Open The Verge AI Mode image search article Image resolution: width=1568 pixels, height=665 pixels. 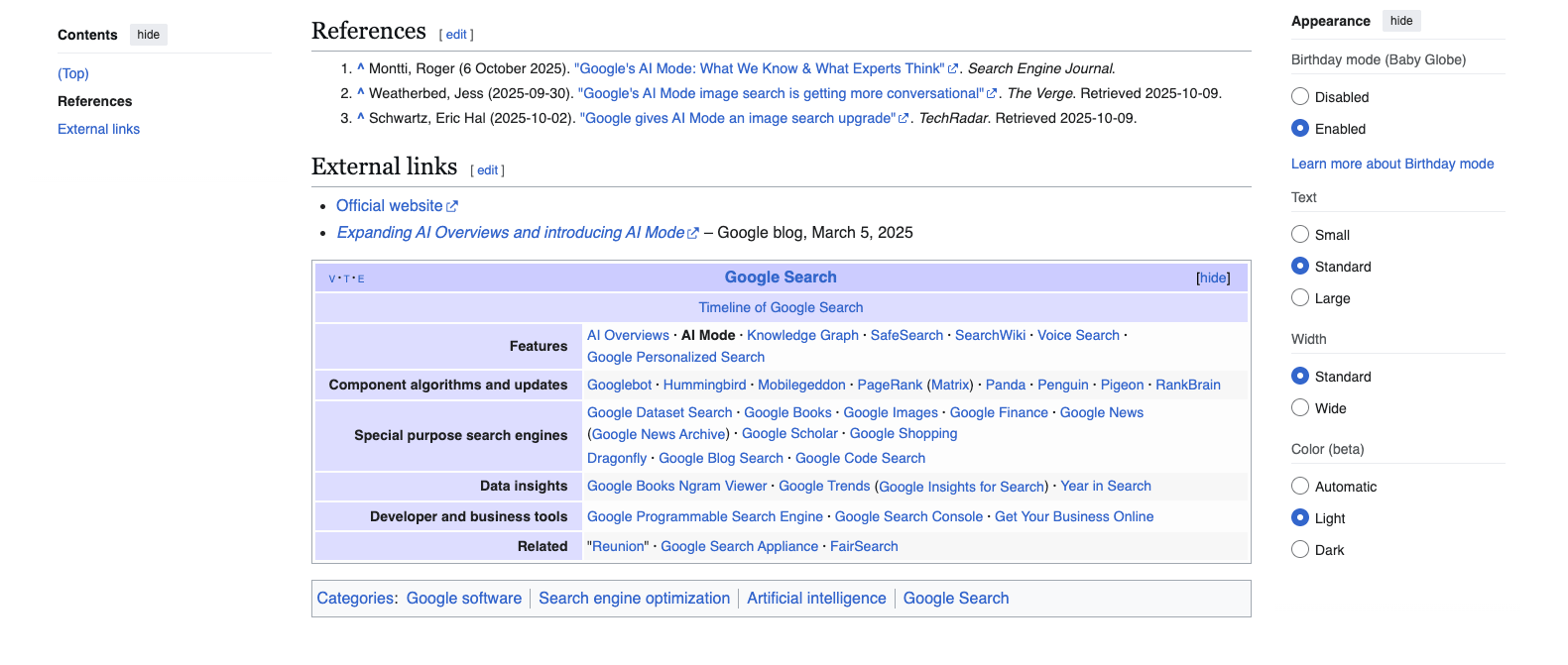tap(787, 93)
